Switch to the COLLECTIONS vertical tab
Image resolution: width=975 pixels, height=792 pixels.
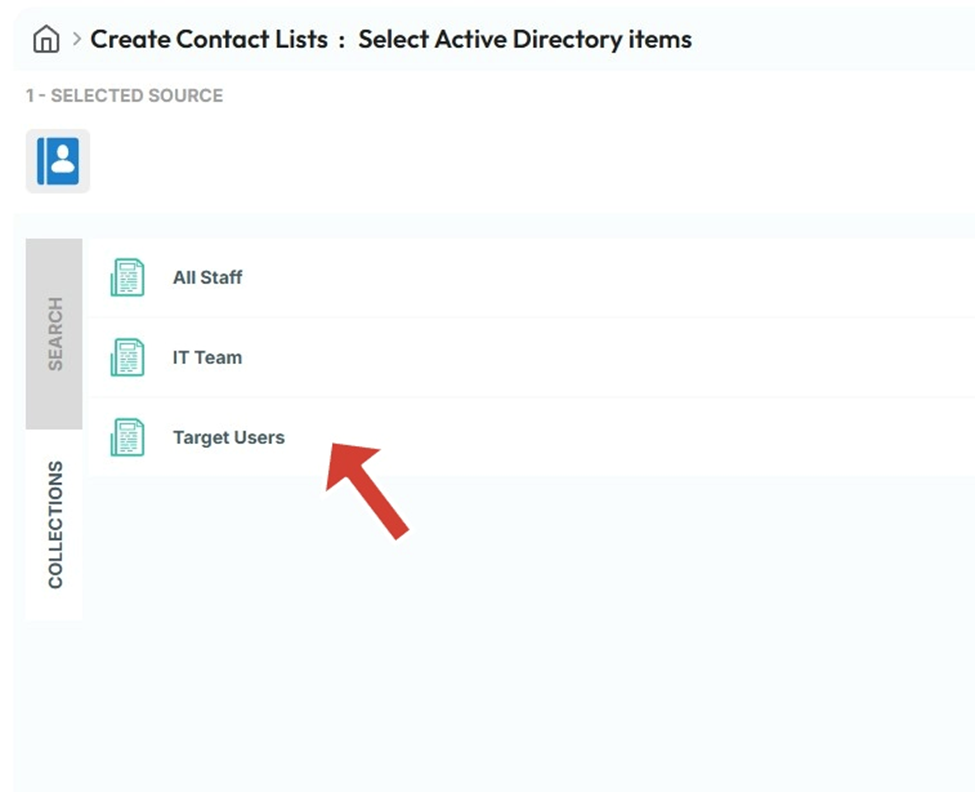click(x=55, y=525)
